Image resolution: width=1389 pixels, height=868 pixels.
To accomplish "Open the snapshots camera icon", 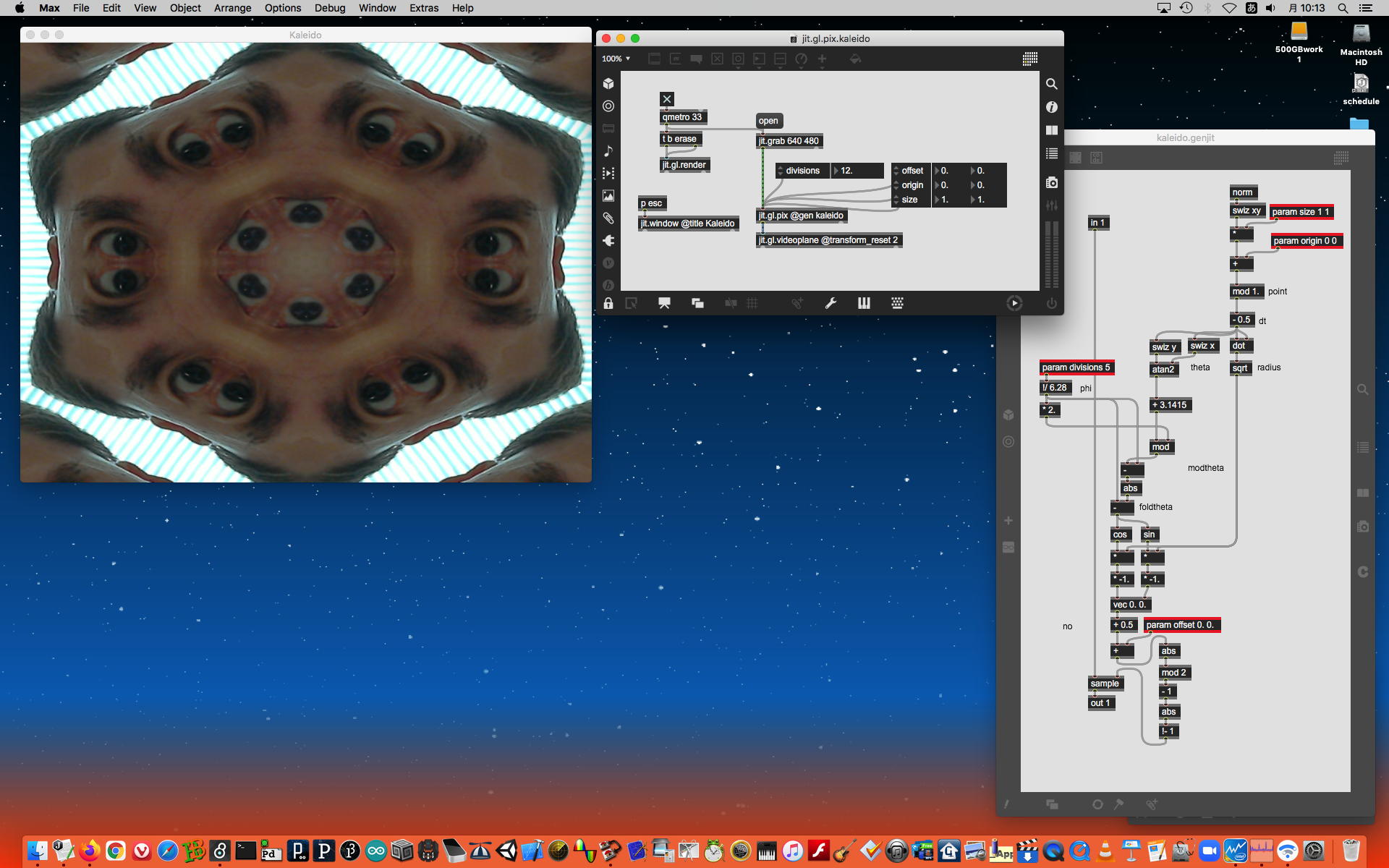I will pyautogui.click(x=1052, y=183).
